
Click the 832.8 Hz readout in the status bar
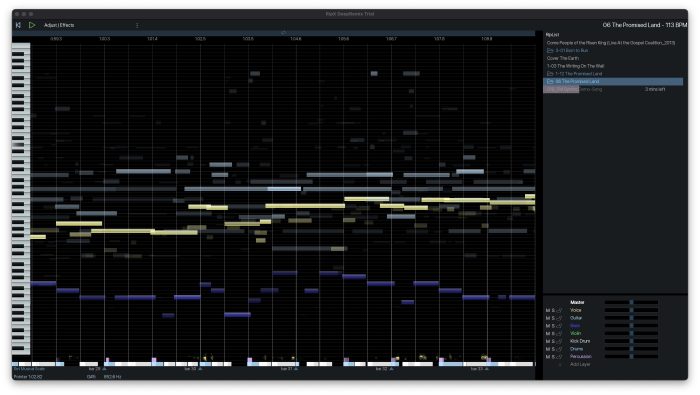[x=112, y=377]
